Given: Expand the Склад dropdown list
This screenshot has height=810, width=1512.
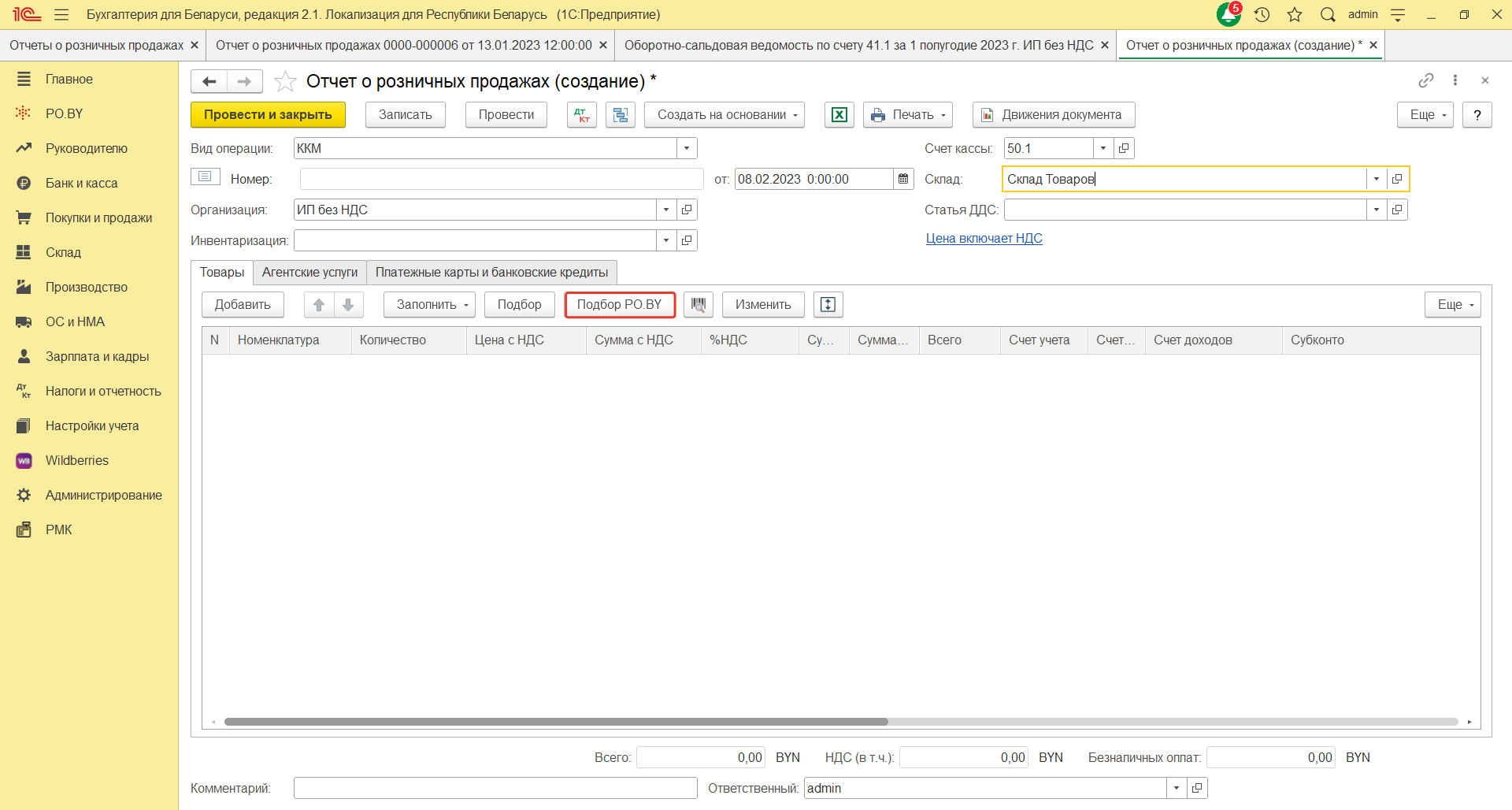Looking at the screenshot, I should pos(1376,179).
